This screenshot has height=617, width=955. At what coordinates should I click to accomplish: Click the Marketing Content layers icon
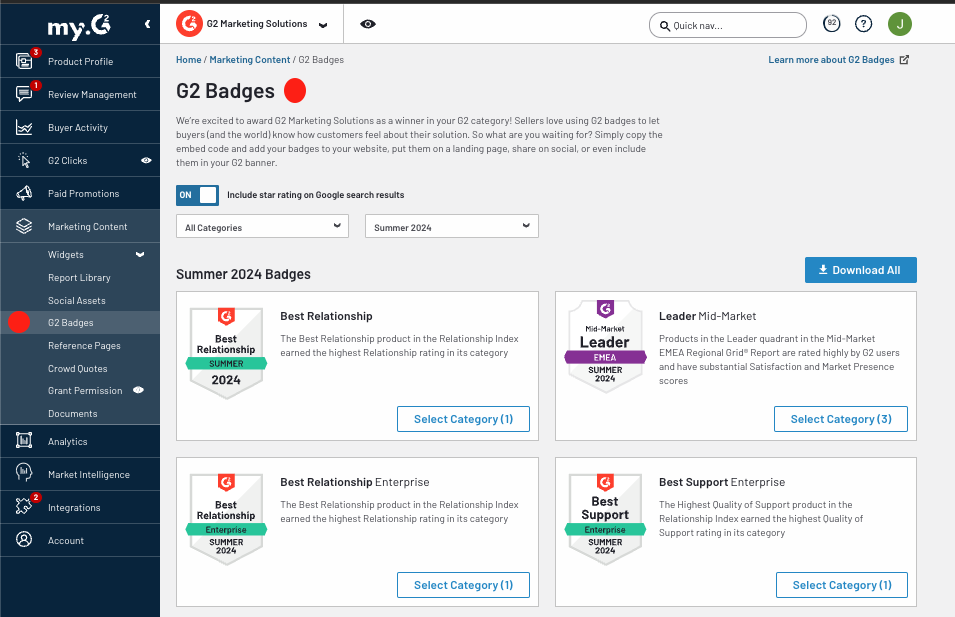[x=24, y=226]
